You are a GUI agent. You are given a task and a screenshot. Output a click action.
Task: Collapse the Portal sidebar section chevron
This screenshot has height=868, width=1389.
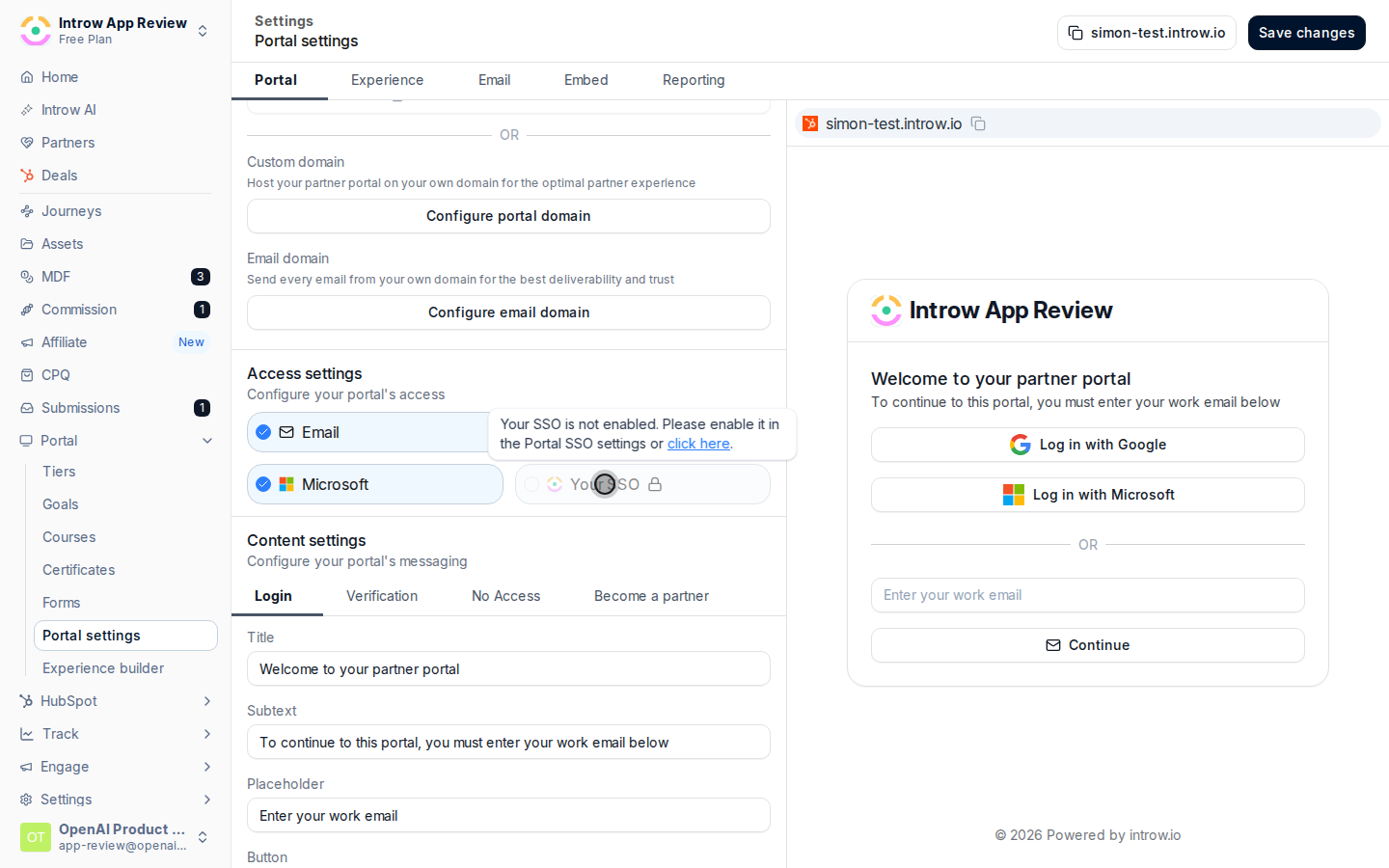[207, 441]
